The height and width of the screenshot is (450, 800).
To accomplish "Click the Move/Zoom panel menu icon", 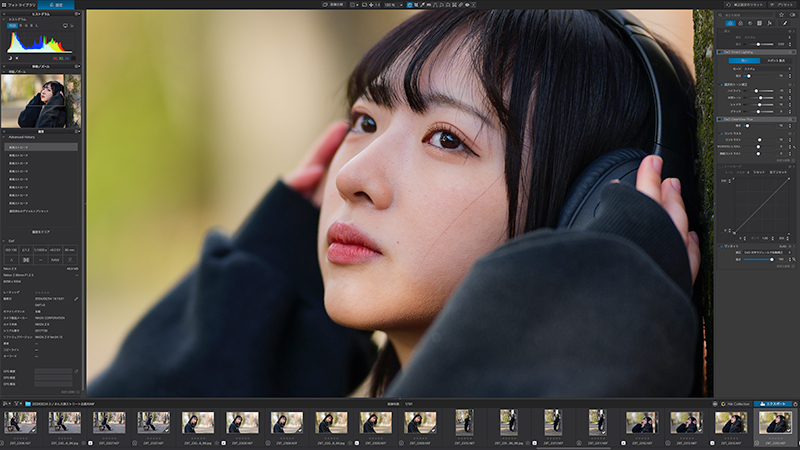I will click(x=77, y=66).
